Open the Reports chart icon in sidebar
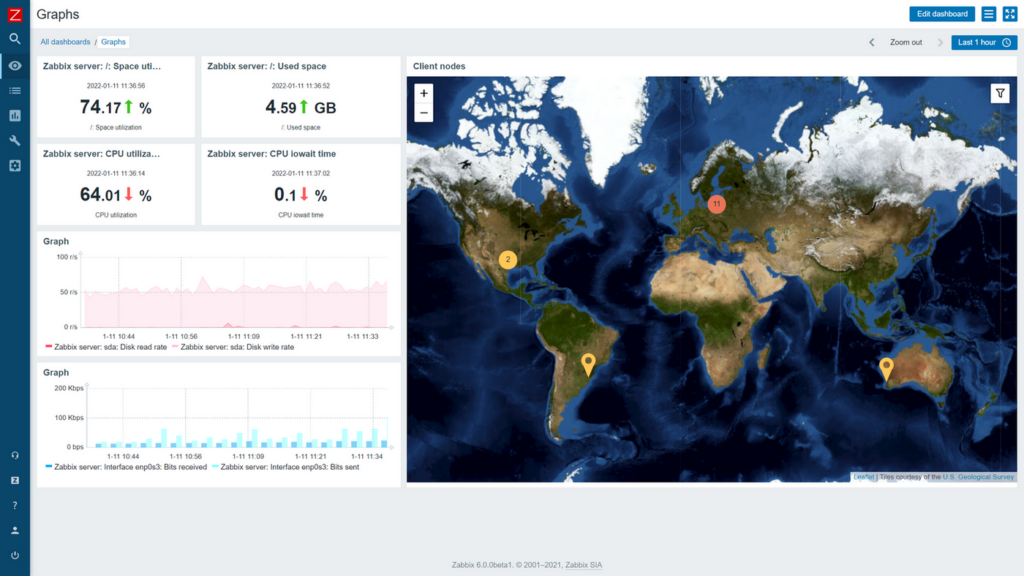This screenshot has width=1024, height=576. 14,115
